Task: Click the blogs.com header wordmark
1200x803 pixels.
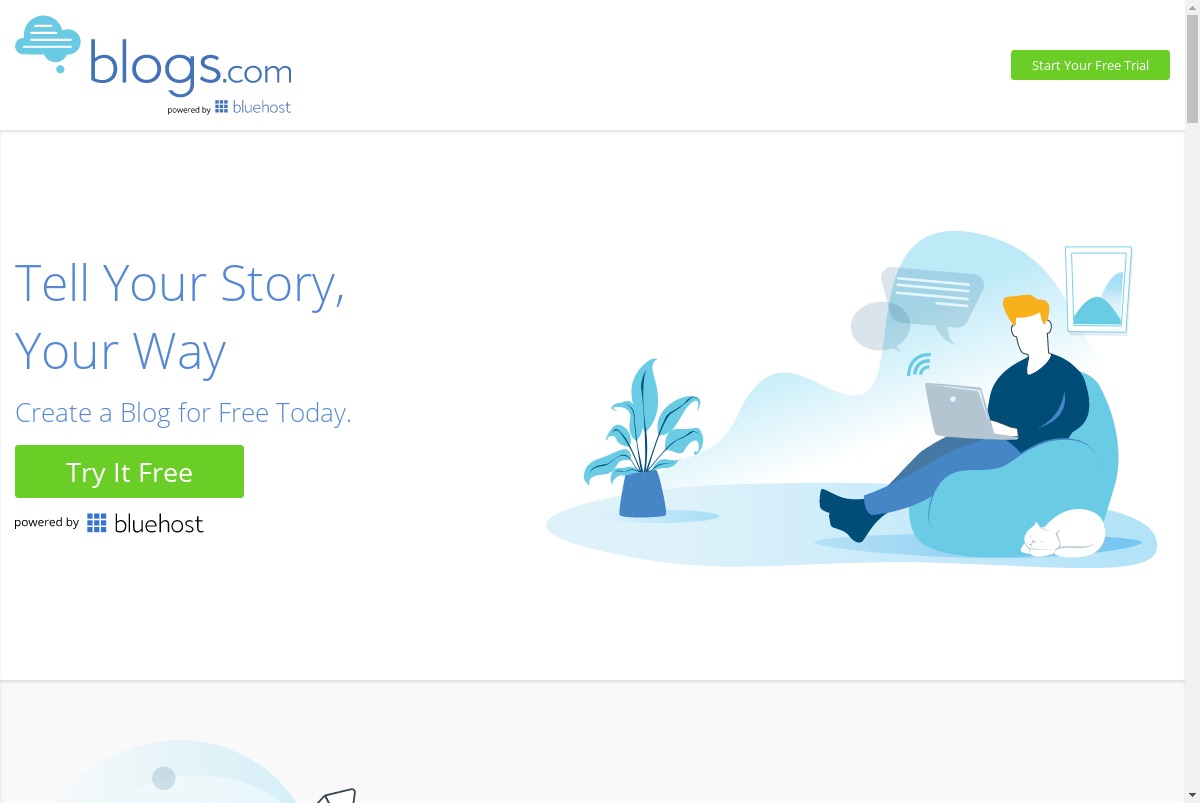Action: coord(190,64)
